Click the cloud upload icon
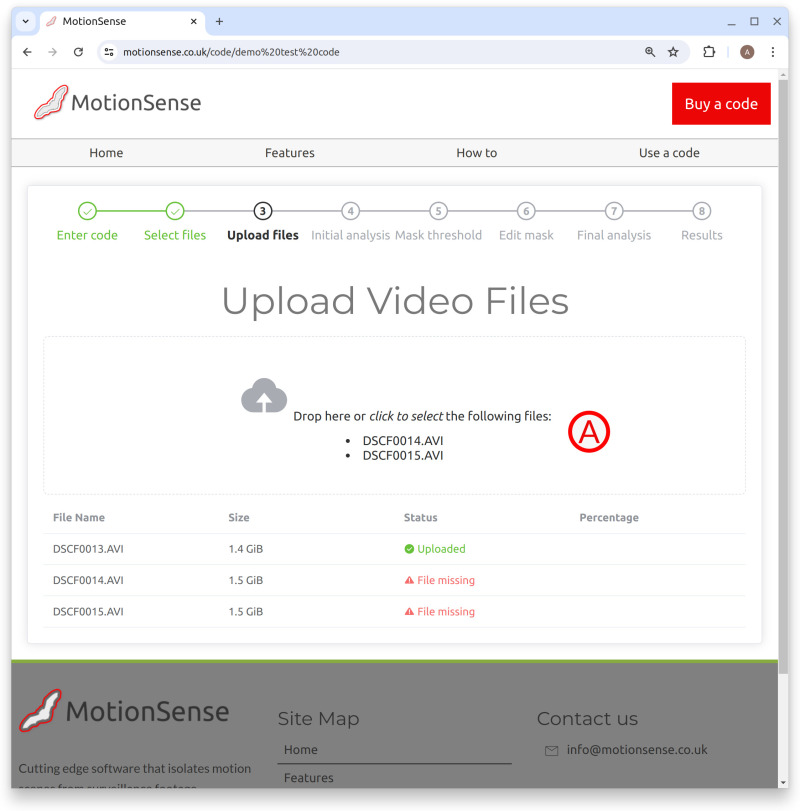This screenshot has height=811, width=800. coord(264,395)
